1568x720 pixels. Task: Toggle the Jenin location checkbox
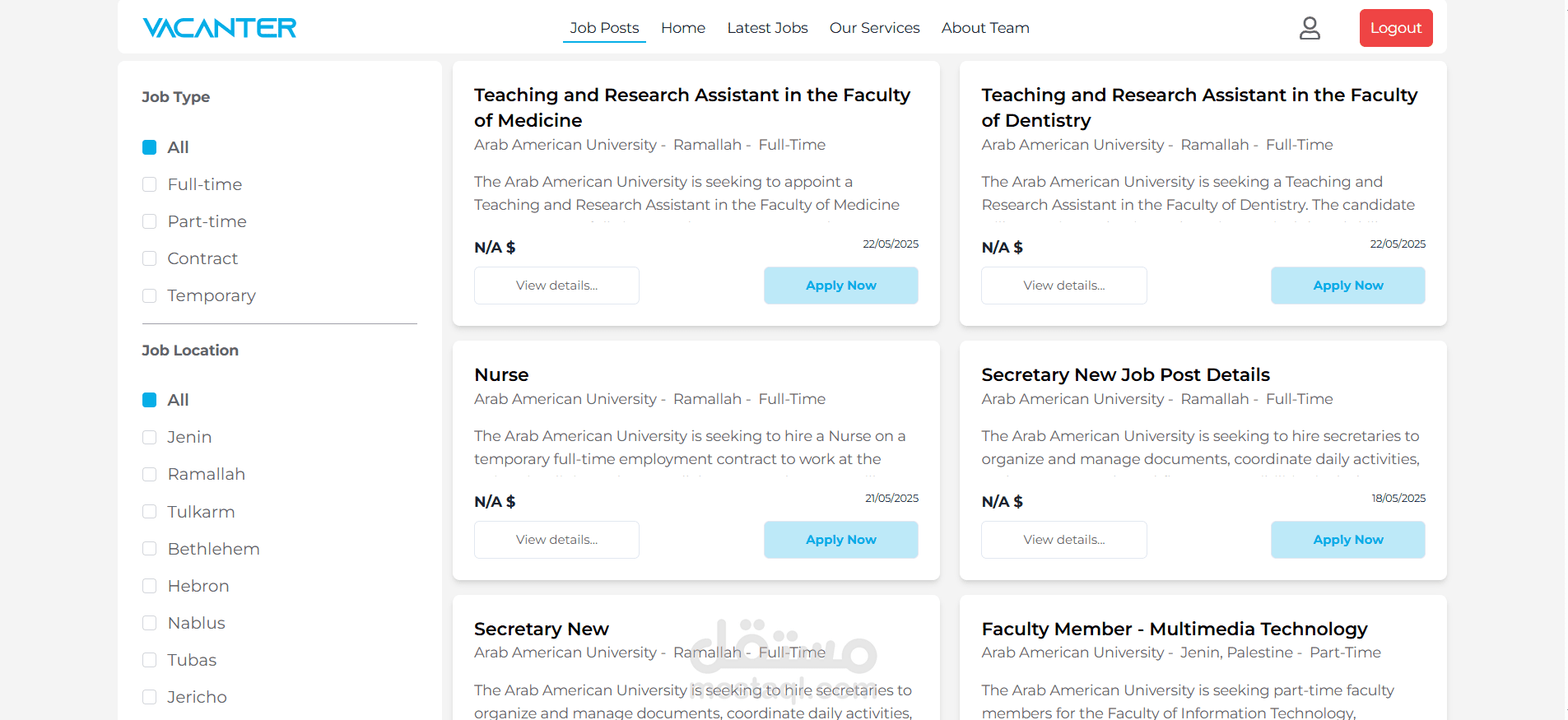tap(150, 437)
